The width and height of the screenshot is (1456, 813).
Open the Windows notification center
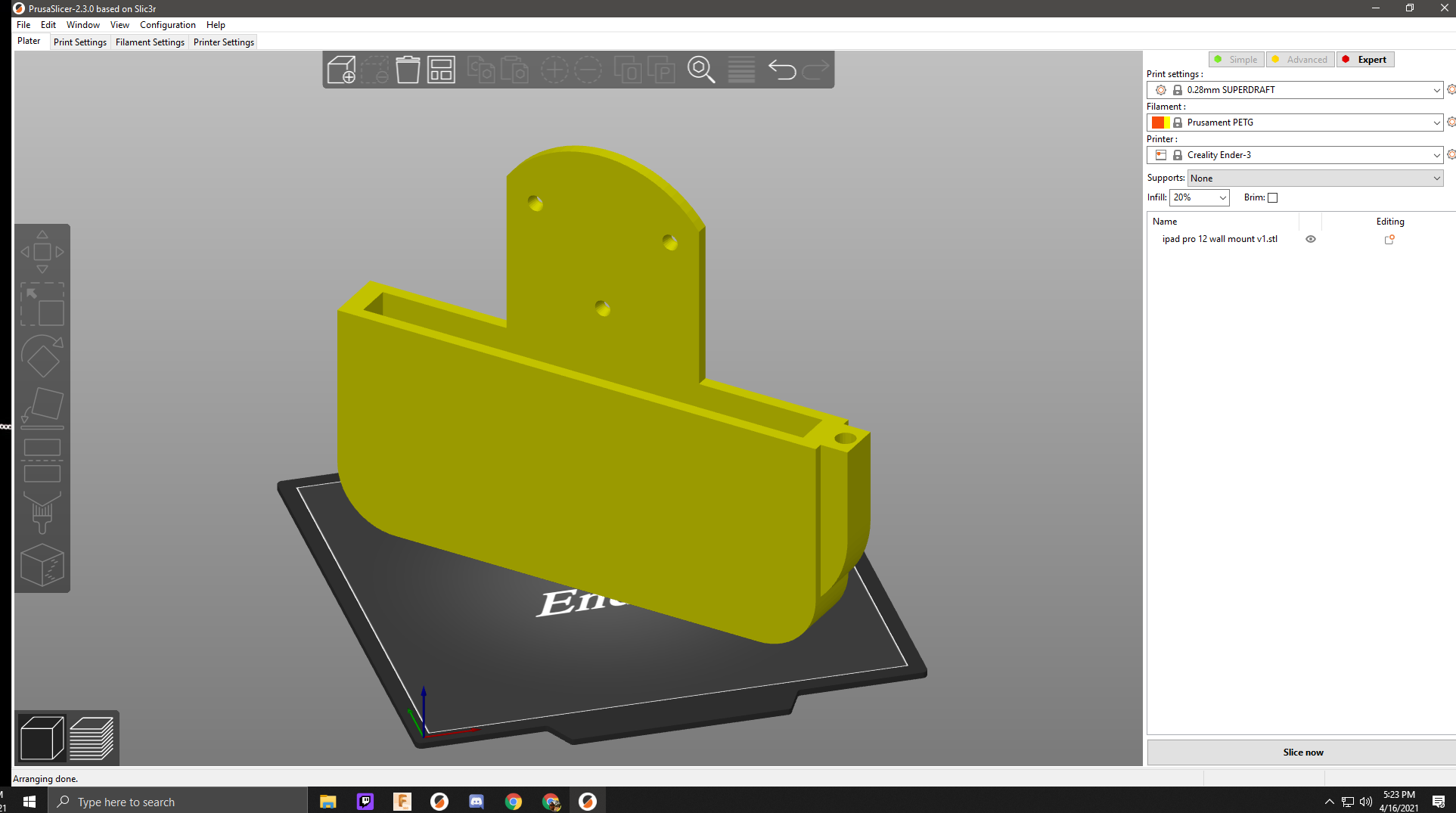(1439, 802)
